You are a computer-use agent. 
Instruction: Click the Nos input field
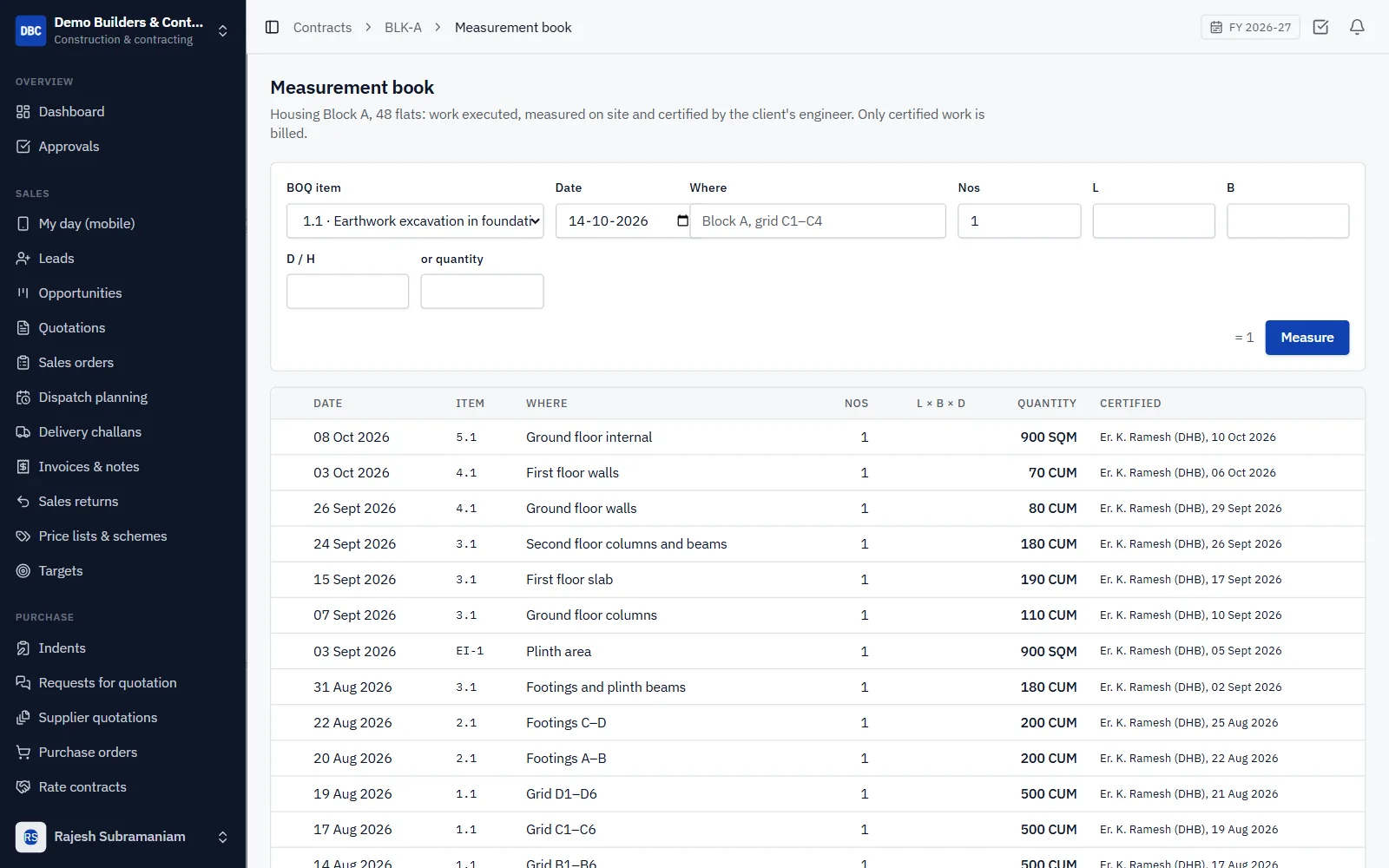tap(1019, 221)
